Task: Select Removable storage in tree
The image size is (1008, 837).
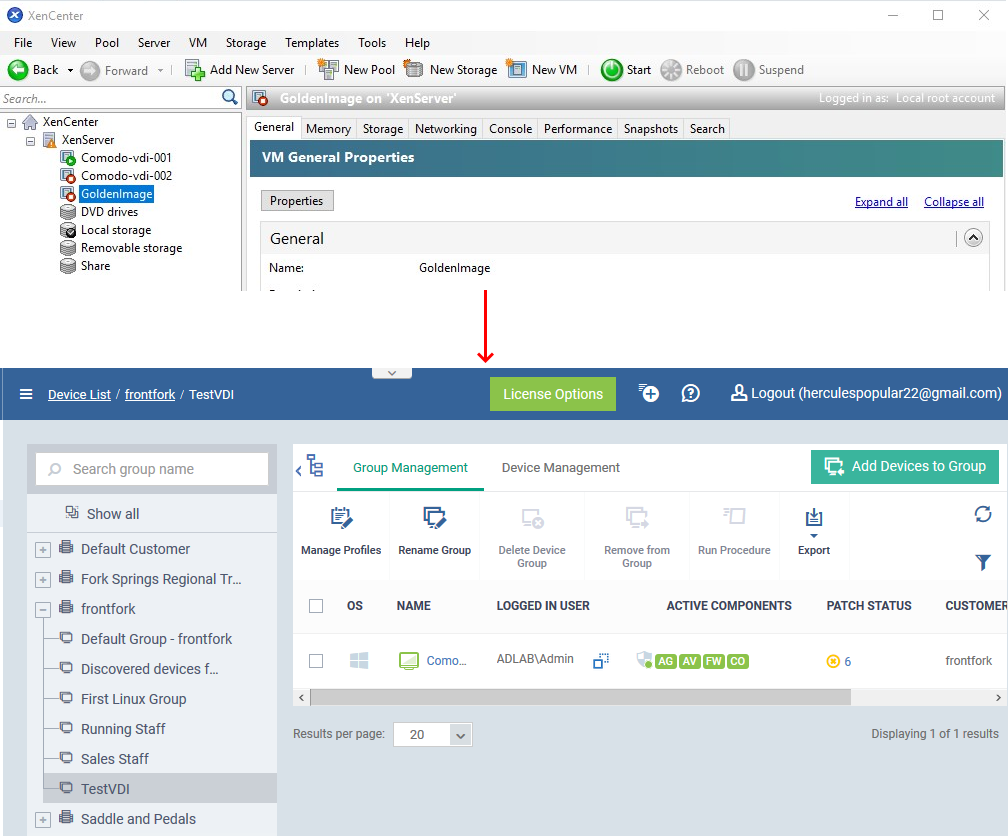Action: (x=131, y=248)
